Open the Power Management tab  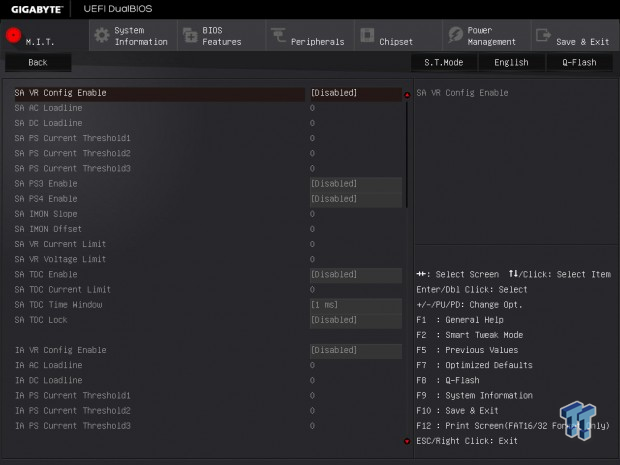pyautogui.click(x=487, y=36)
